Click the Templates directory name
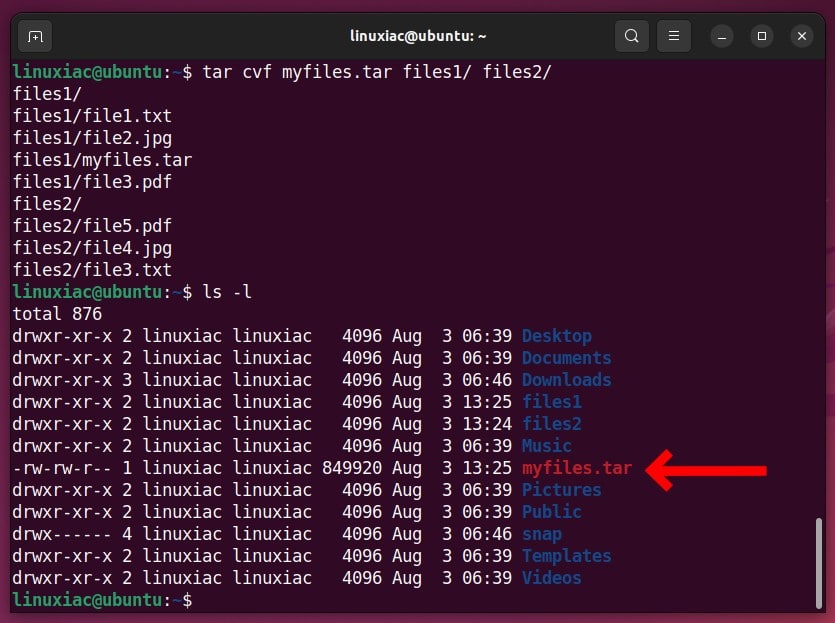835x623 pixels. click(567, 556)
